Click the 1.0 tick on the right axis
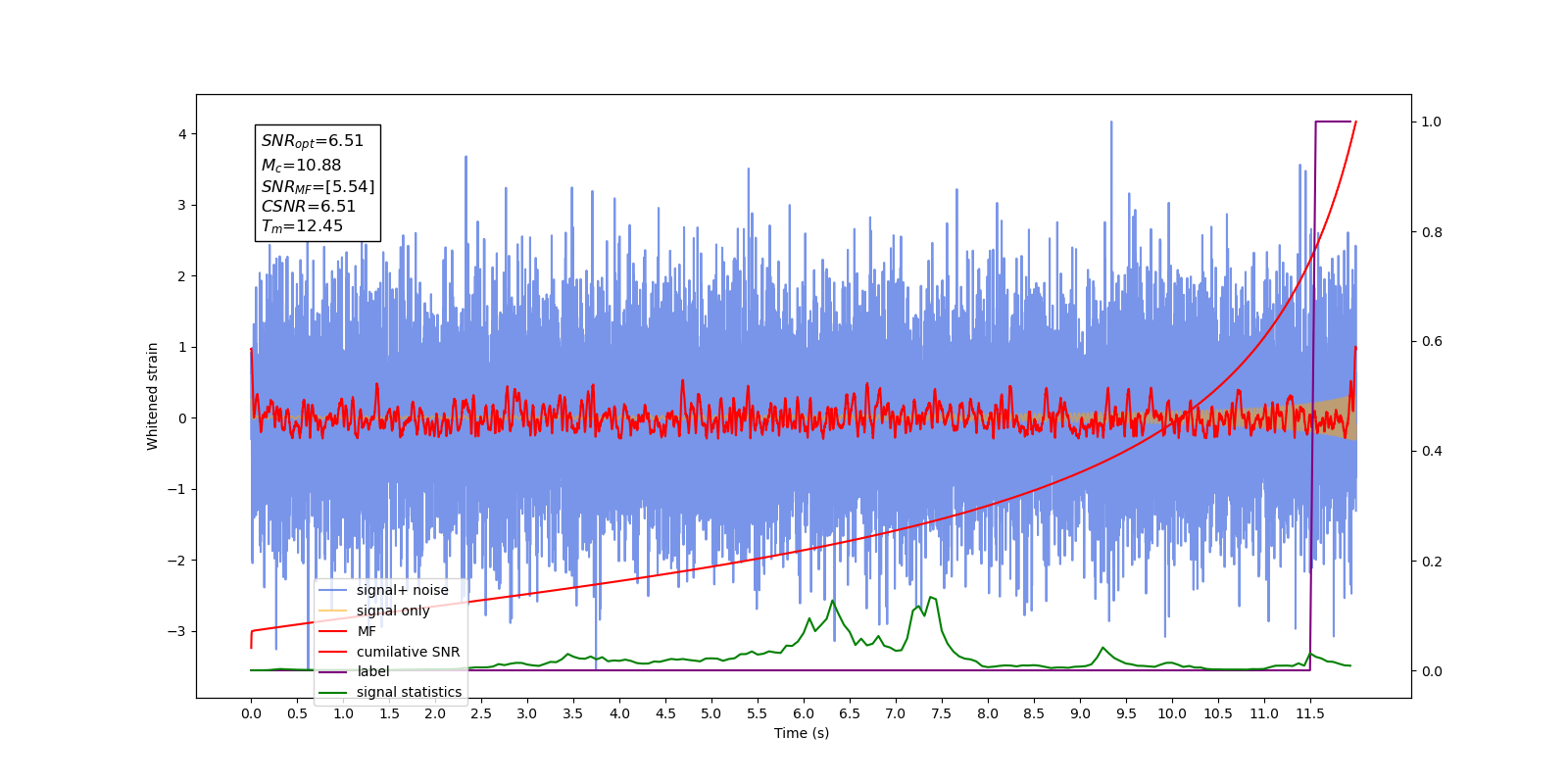The width and height of the screenshot is (1568, 784). [1432, 122]
